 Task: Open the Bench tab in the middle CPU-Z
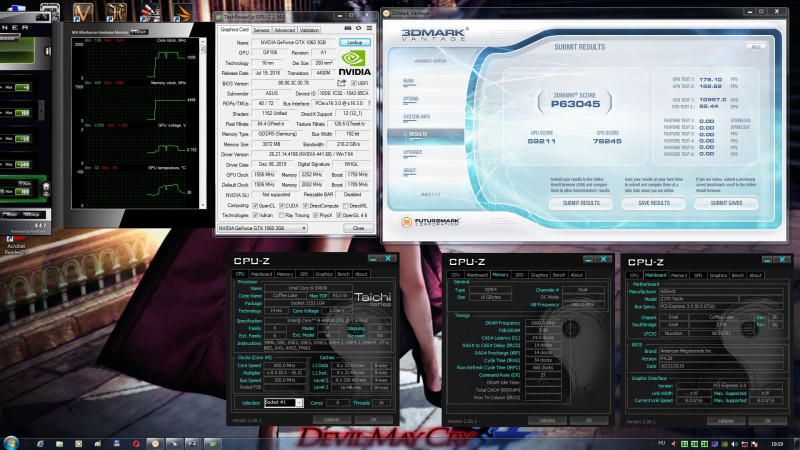(x=559, y=275)
